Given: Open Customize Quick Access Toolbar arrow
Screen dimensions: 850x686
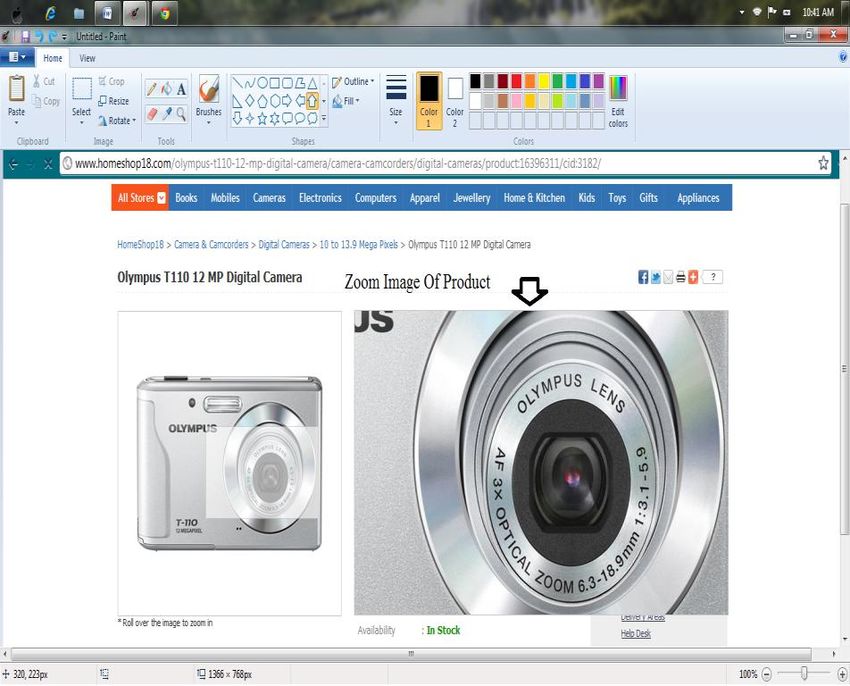Looking at the screenshot, I should (x=64, y=37).
